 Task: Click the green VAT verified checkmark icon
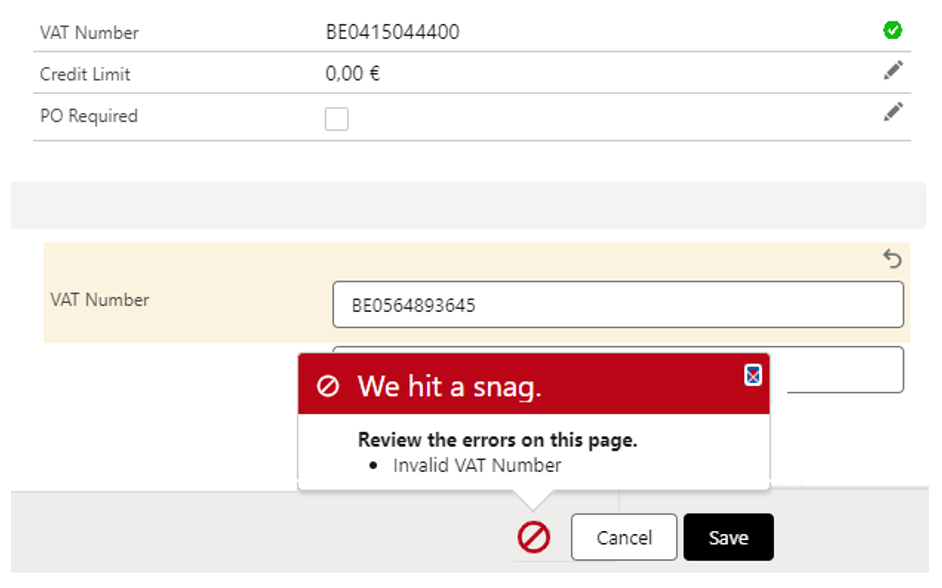point(892,31)
